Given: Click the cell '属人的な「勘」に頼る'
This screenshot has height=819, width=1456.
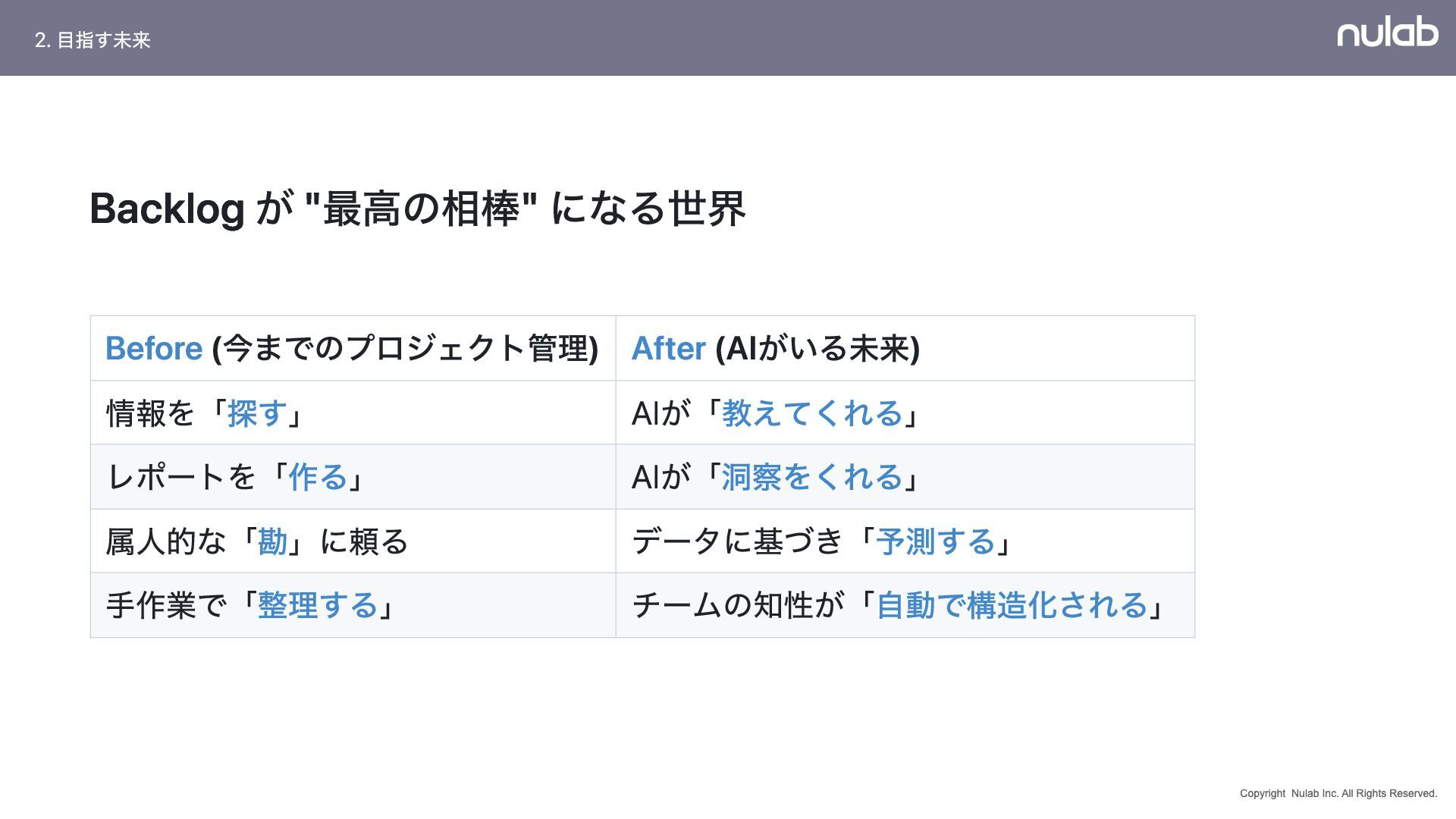Looking at the screenshot, I should pos(353,541).
